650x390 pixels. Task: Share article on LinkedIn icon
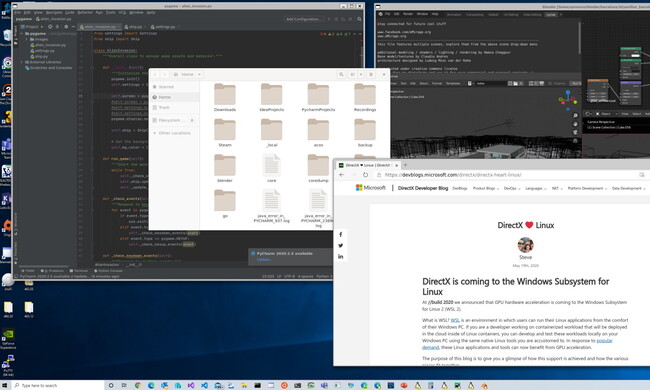tap(340, 257)
